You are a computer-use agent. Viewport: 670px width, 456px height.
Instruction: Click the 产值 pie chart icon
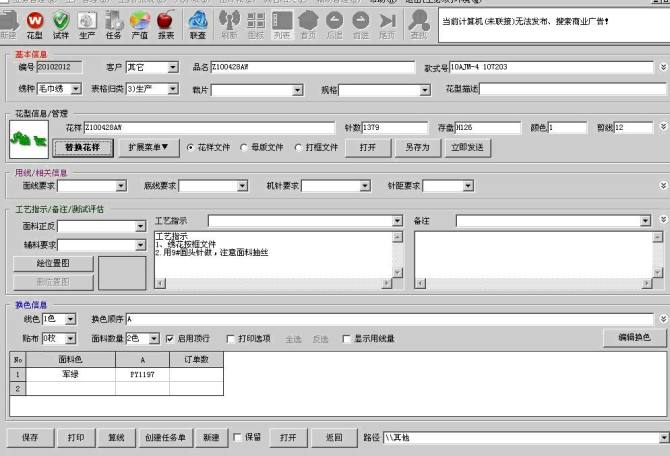[x=140, y=22]
